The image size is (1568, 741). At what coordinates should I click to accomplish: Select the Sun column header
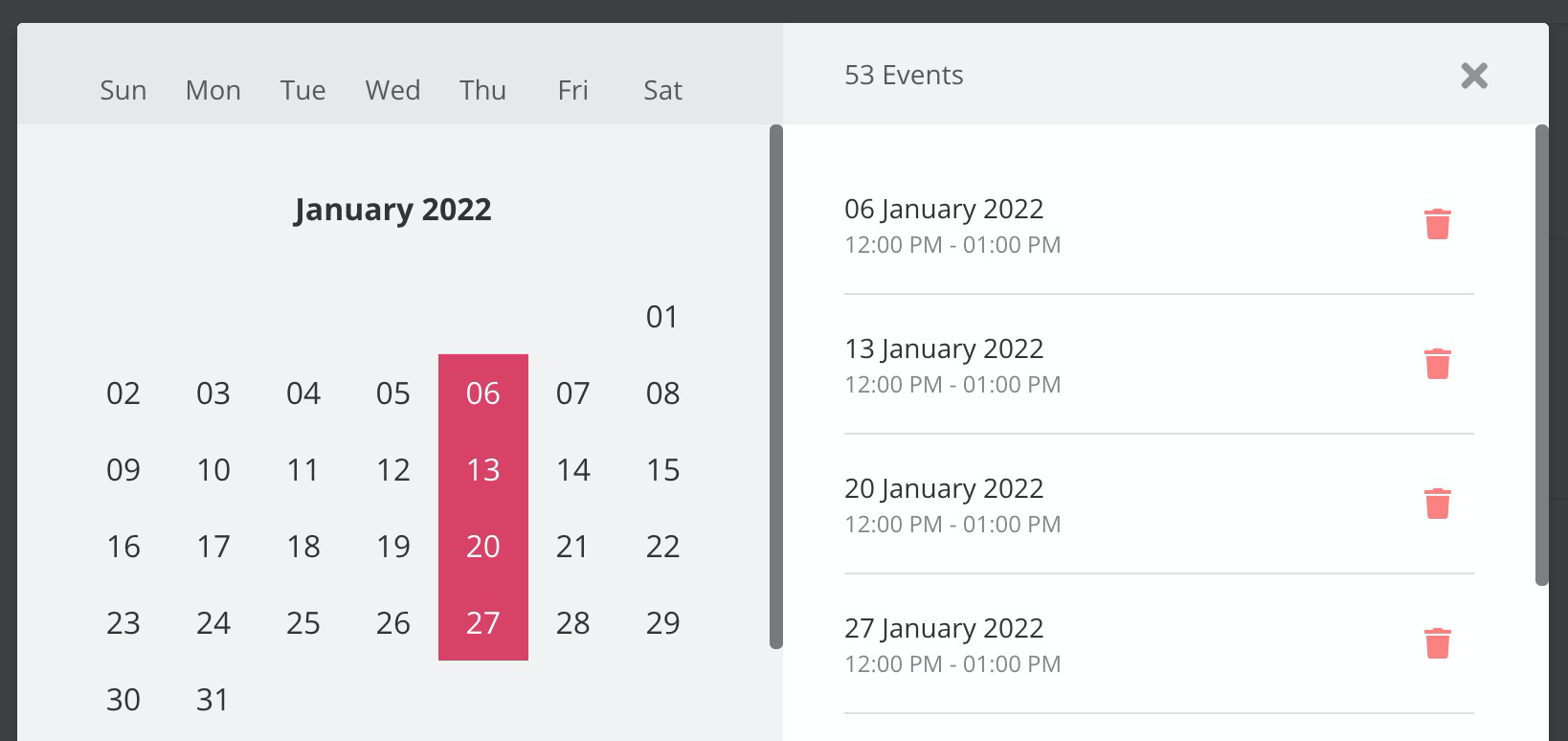(x=123, y=90)
